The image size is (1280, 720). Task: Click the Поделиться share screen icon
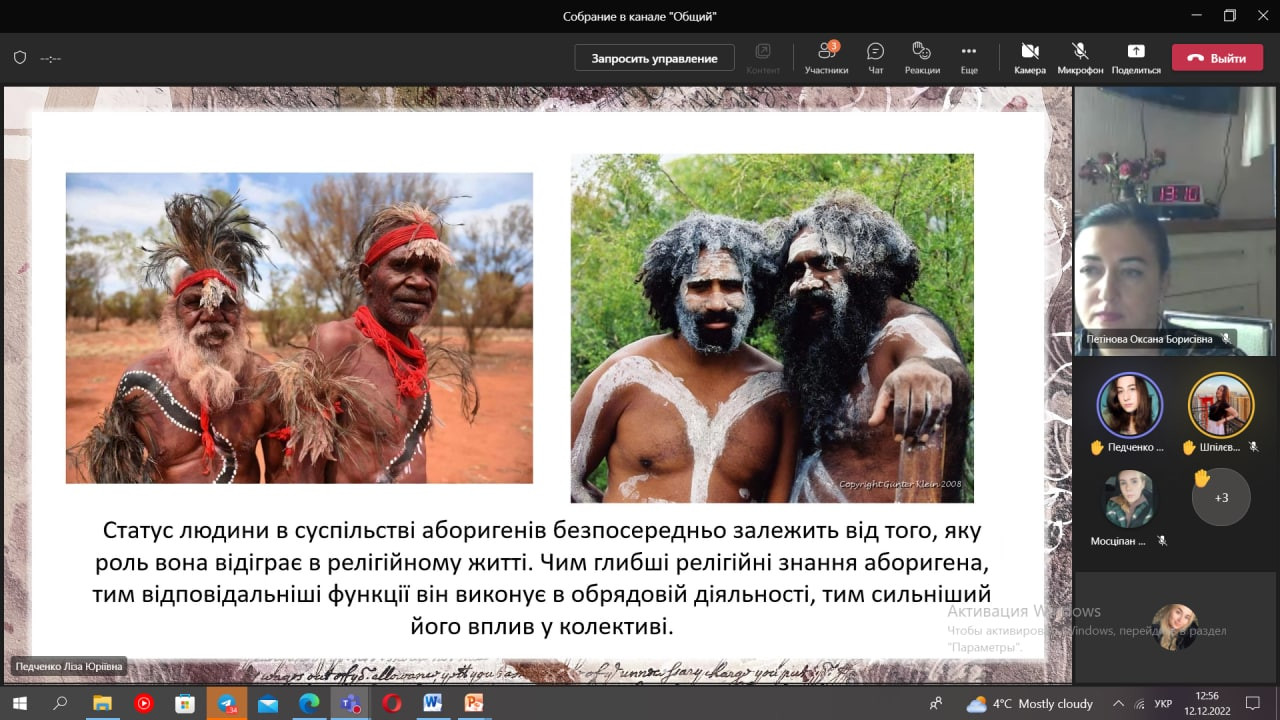[x=1136, y=57]
